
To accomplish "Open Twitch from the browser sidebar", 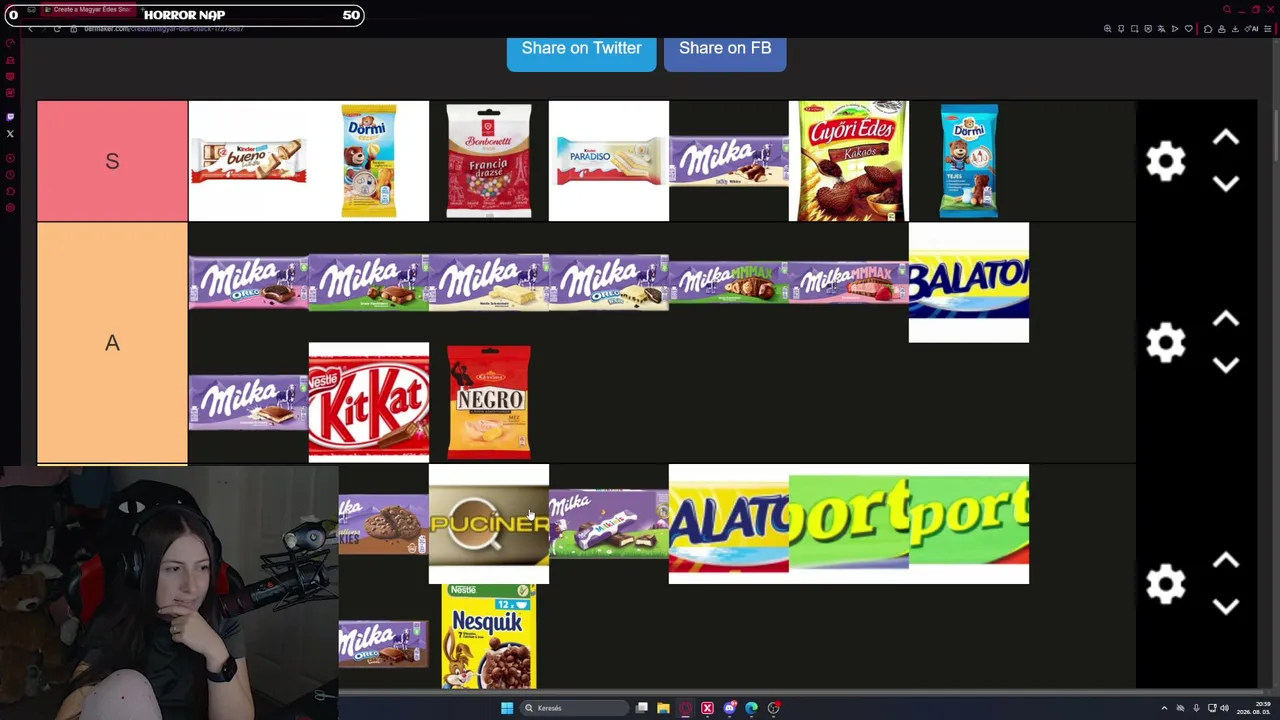I will tap(10, 117).
